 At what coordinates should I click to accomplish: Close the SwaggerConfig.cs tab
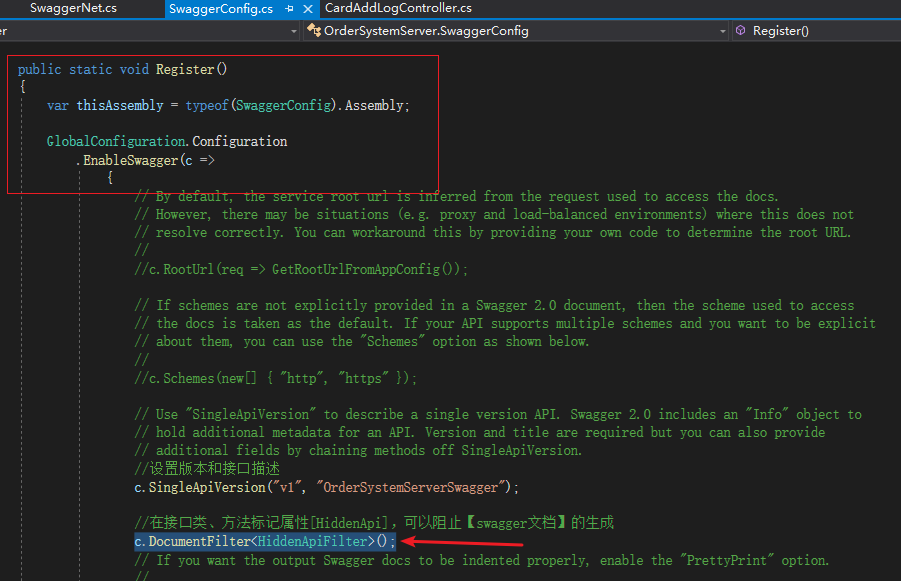(x=310, y=9)
